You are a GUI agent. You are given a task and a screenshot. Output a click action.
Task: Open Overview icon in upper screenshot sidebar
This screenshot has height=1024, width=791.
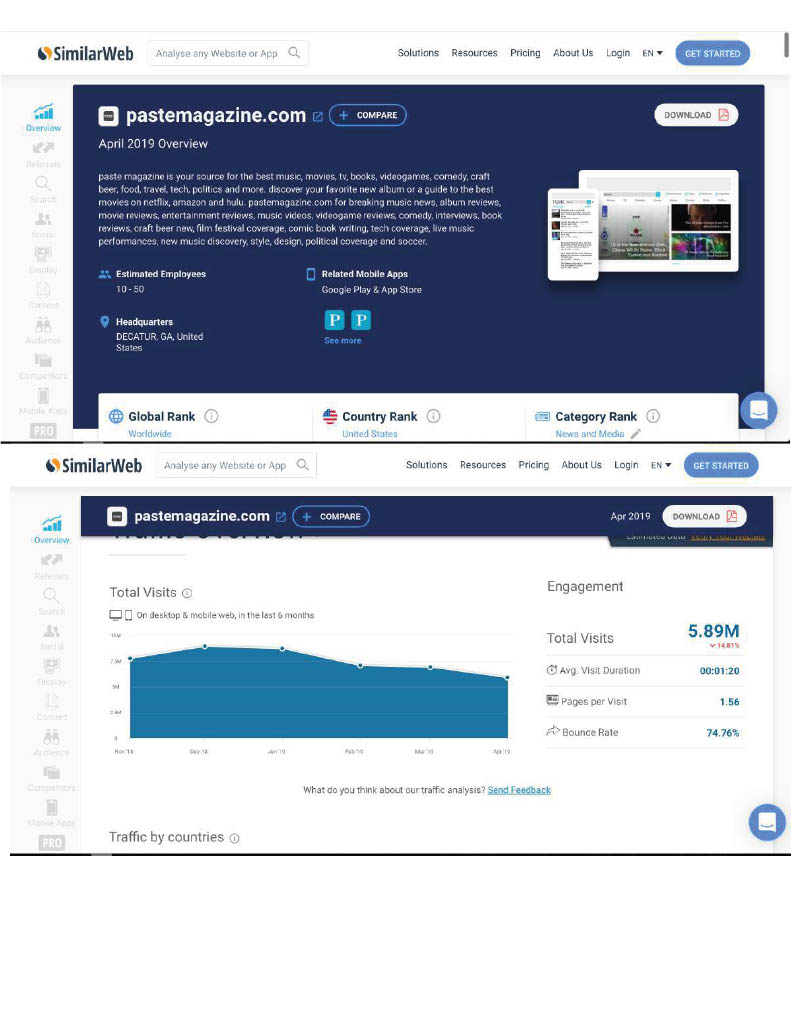43,112
